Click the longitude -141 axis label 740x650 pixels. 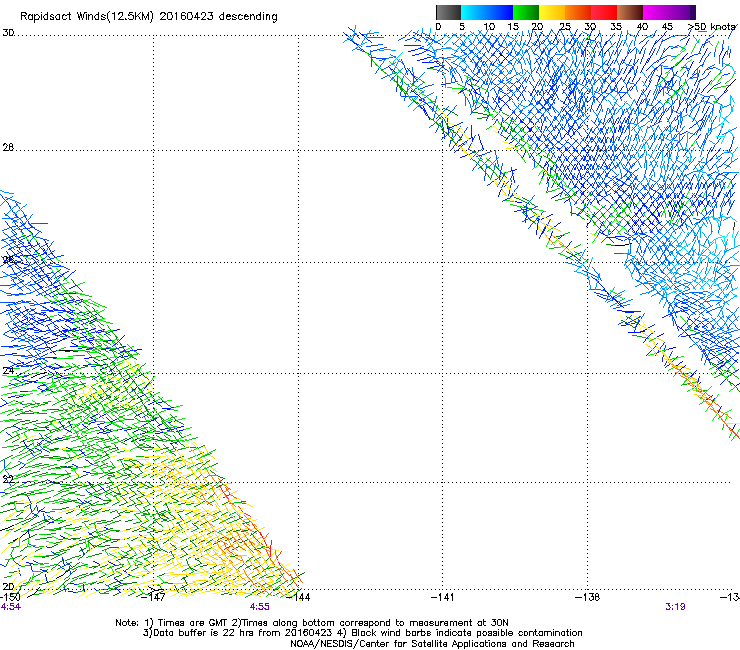pyautogui.click(x=443, y=597)
